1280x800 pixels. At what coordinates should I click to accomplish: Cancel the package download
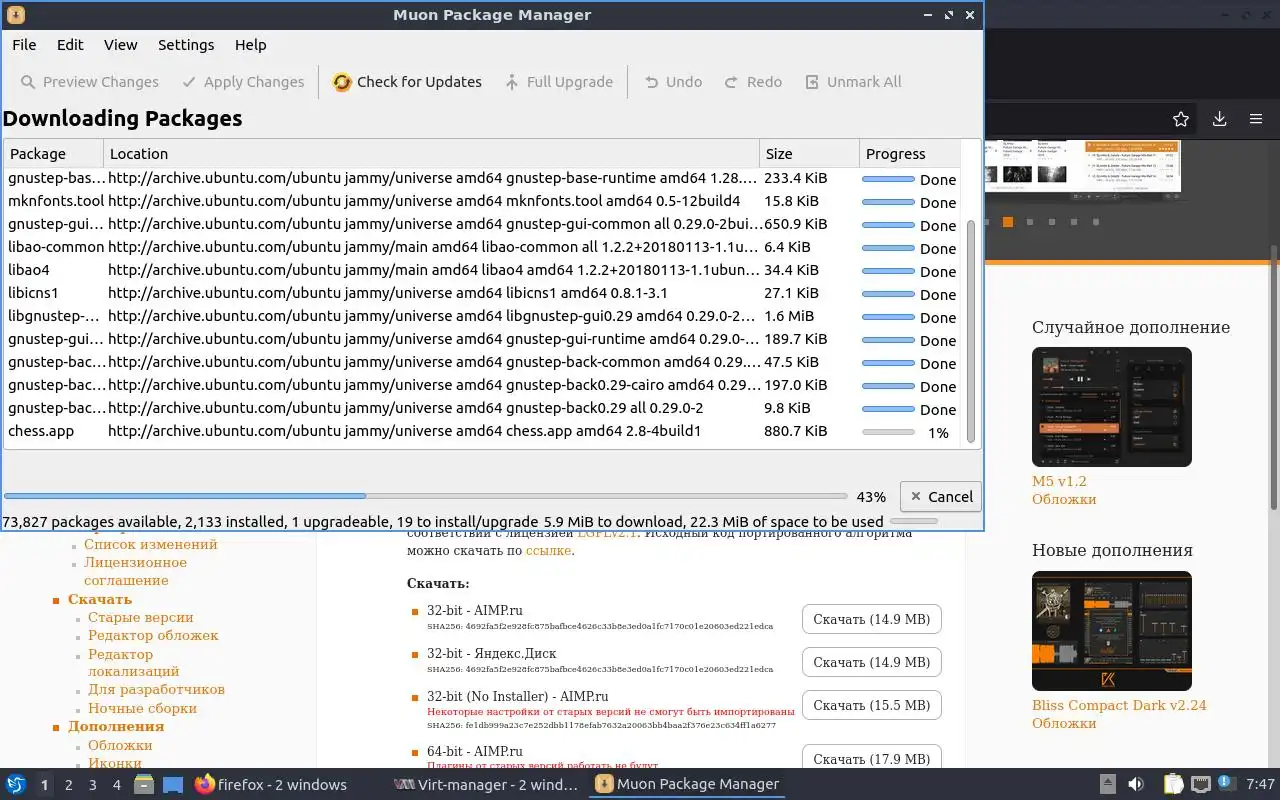(x=940, y=496)
